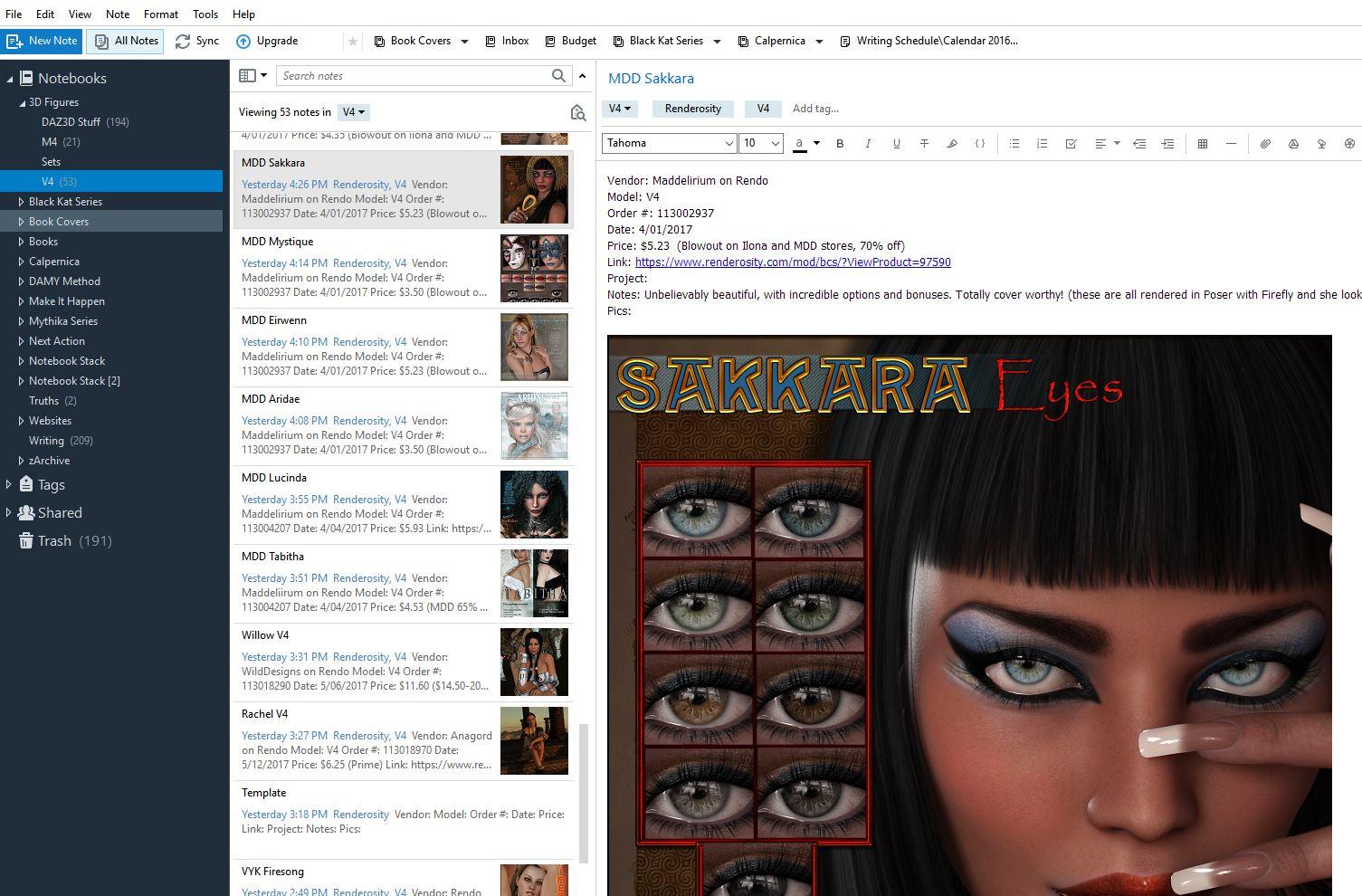Toggle the All Notes view button
Screen dimensions: 1362x896
[x=127, y=41]
